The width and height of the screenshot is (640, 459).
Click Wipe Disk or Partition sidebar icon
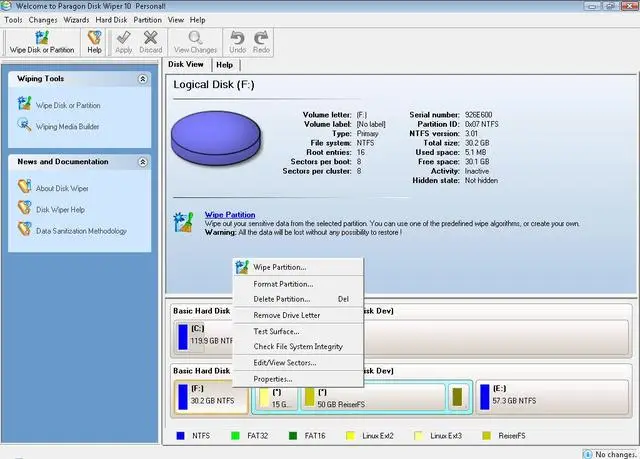[24, 103]
